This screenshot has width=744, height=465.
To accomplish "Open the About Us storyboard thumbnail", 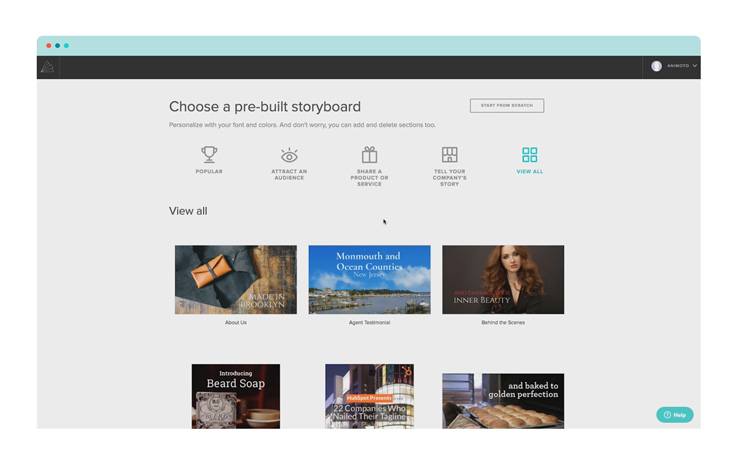I will click(236, 279).
